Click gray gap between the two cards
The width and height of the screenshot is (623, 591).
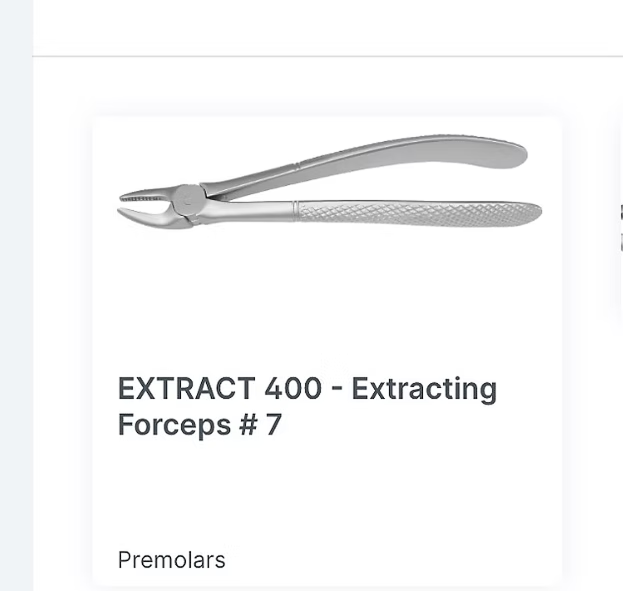(x=586, y=300)
